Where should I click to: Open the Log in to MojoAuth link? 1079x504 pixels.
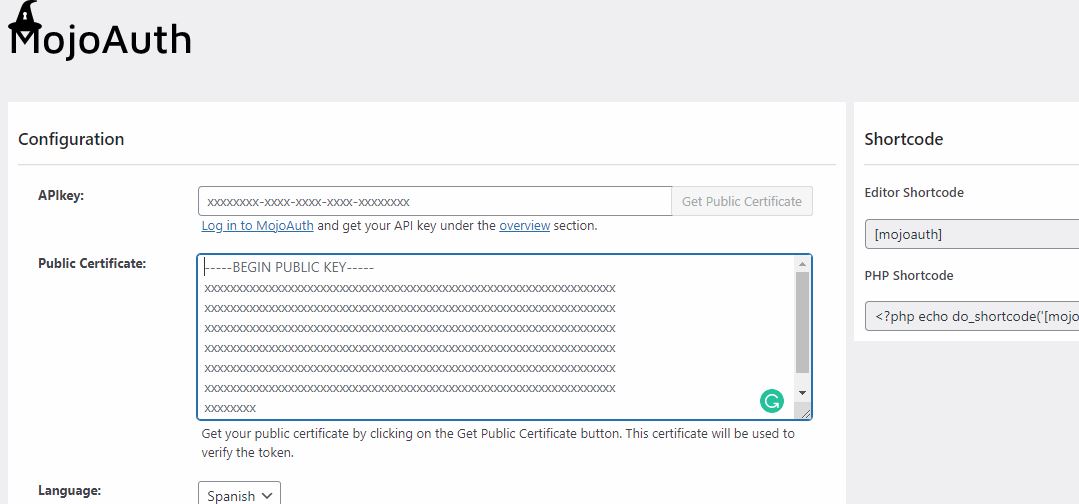coord(257,225)
